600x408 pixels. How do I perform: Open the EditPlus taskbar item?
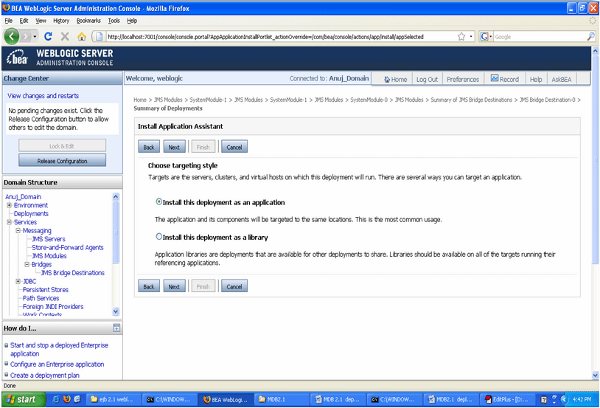507,400
